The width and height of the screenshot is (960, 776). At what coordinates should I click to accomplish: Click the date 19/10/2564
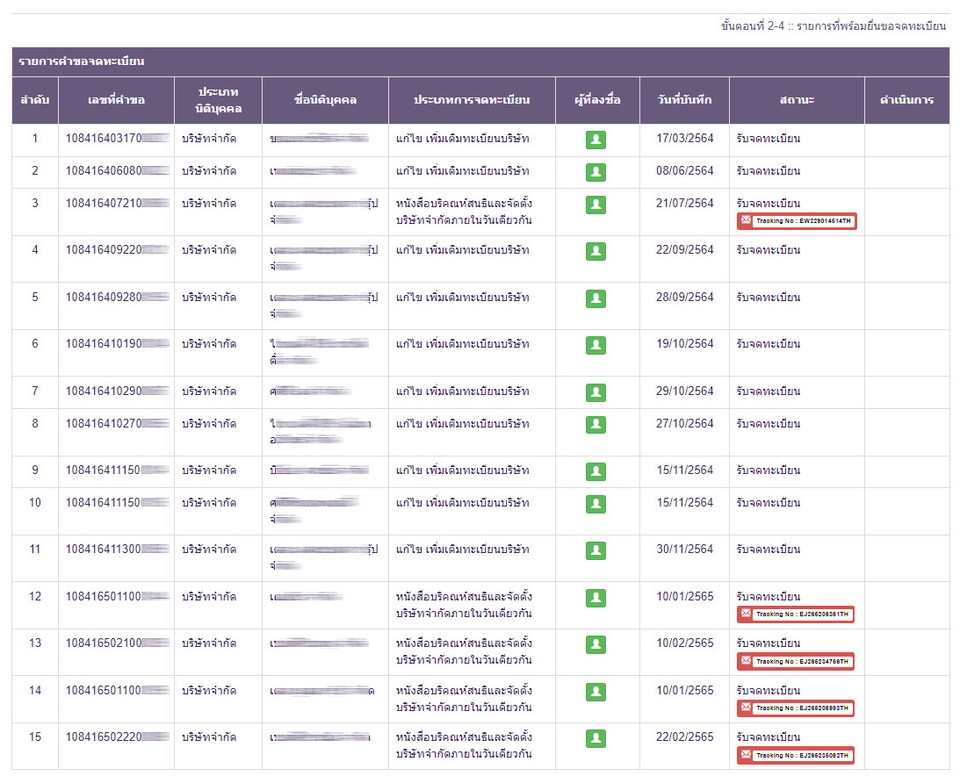[x=684, y=344]
